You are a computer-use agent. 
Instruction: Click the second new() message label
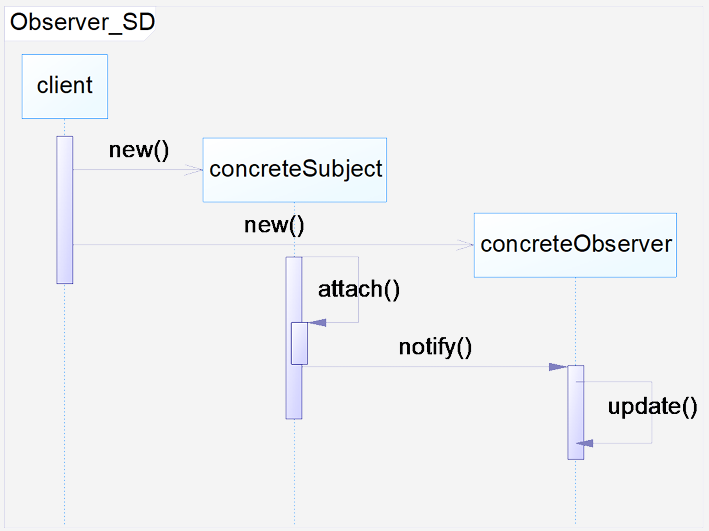pyautogui.click(x=274, y=225)
